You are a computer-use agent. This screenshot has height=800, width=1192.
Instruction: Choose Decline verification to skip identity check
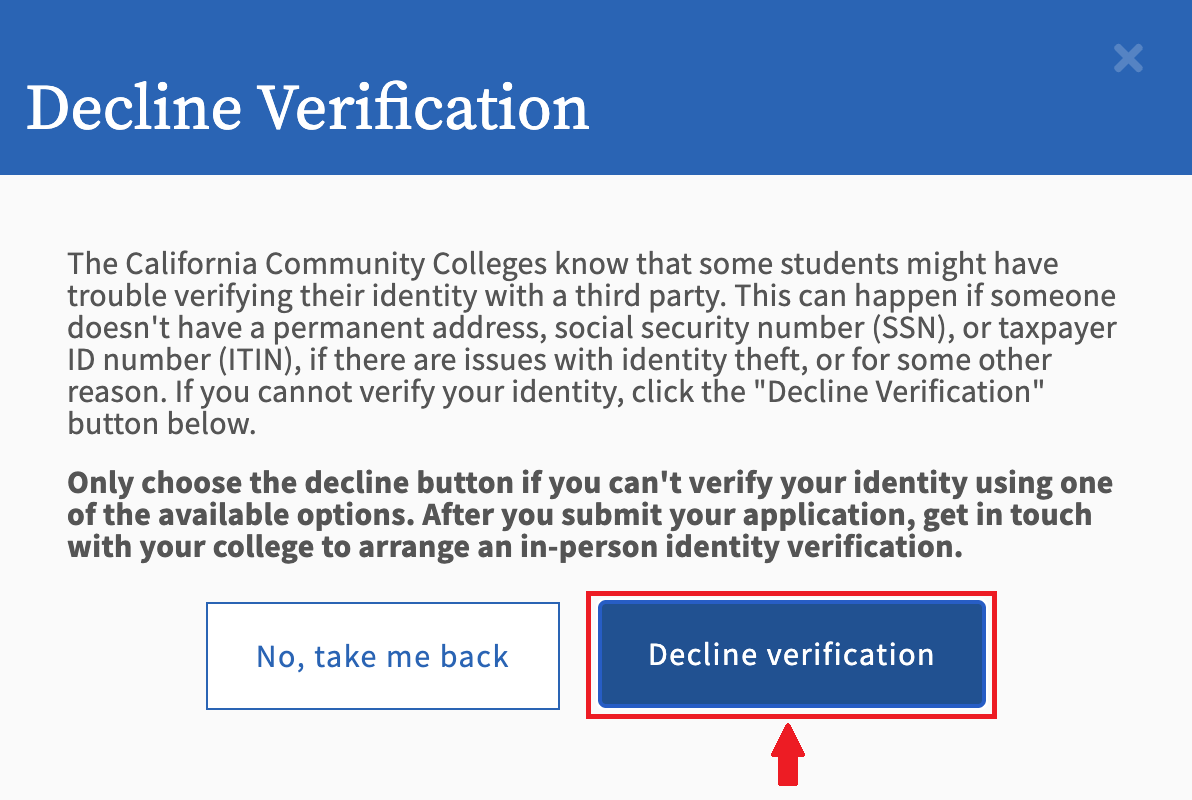pyautogui.click(x=791, y=654)
